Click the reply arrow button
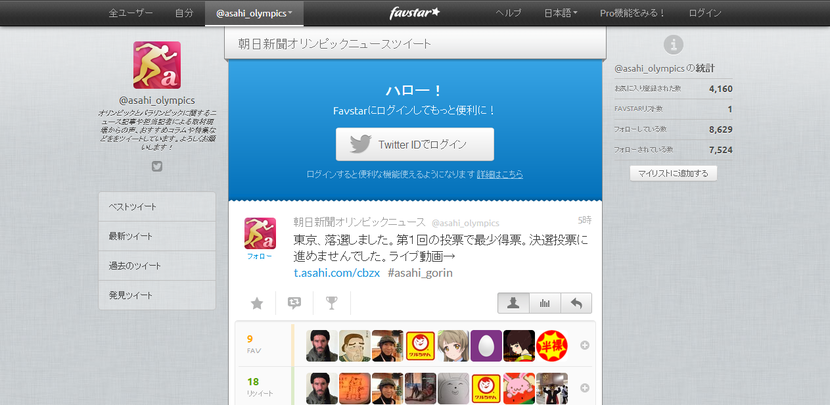 [x=576, y=303]
